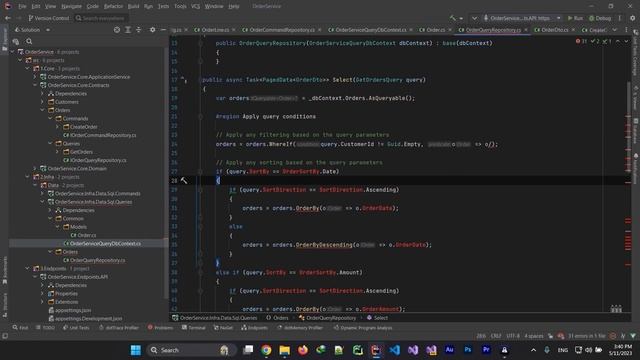Open Solution panel gear options

coord(152,30)
